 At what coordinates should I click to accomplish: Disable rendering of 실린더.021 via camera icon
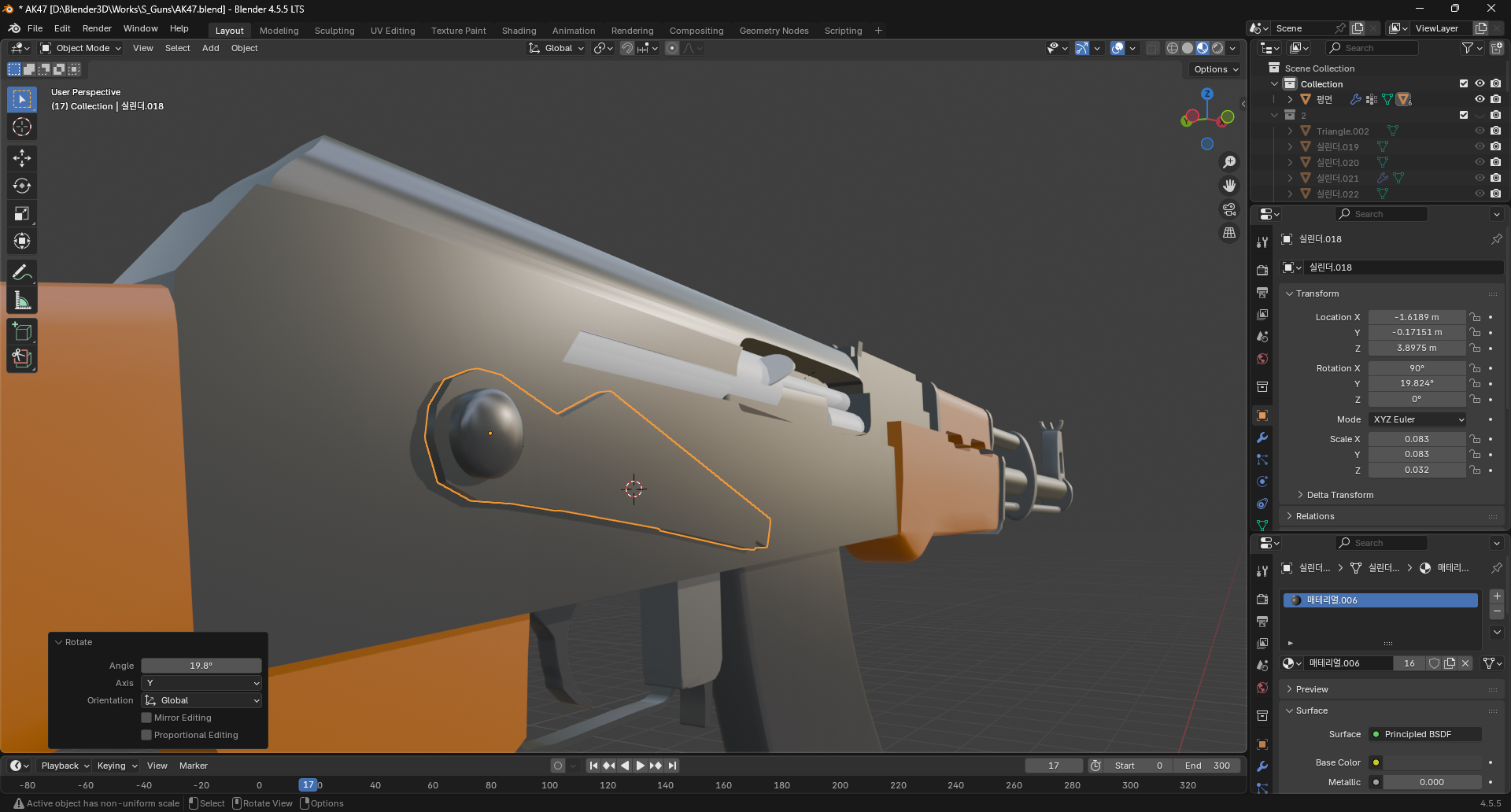click(x=1495, y=178)
